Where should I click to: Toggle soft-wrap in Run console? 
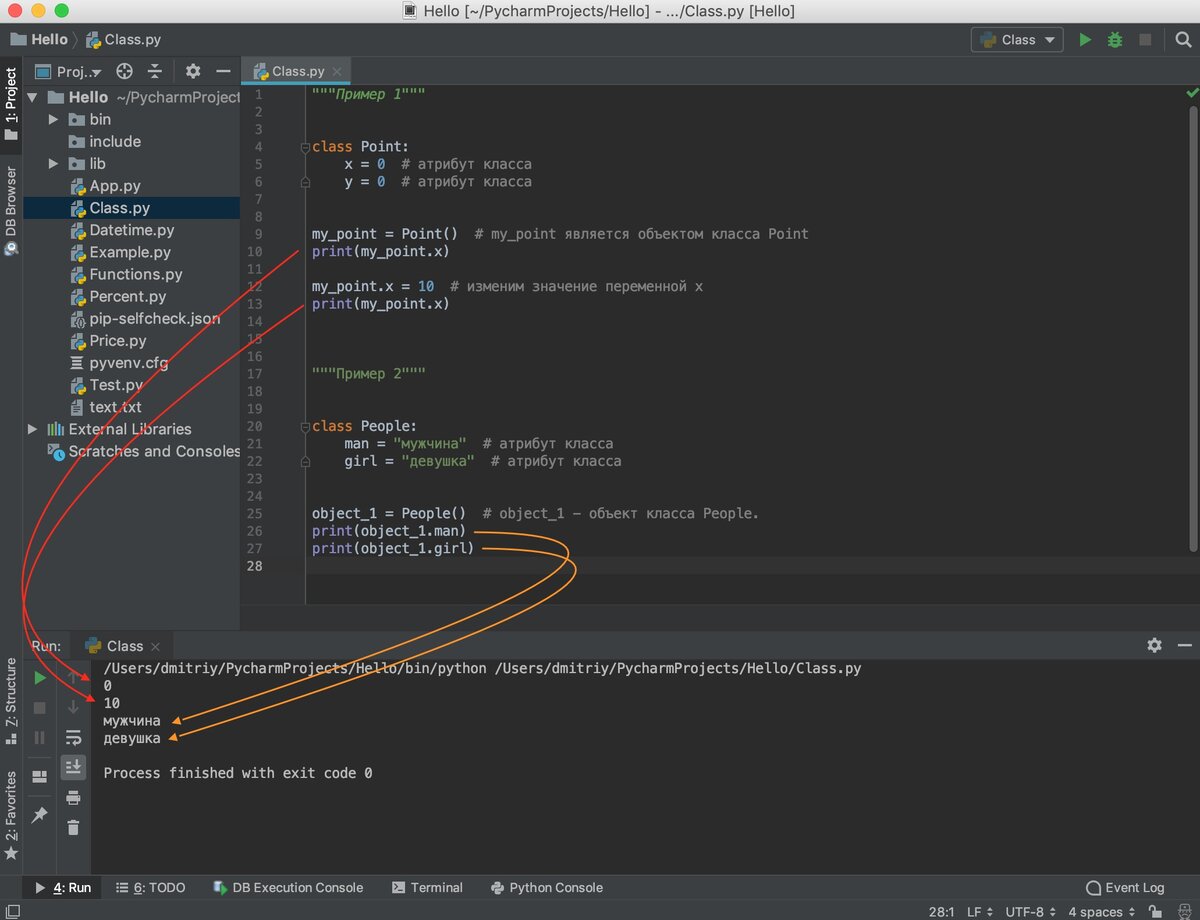(73, 737)
